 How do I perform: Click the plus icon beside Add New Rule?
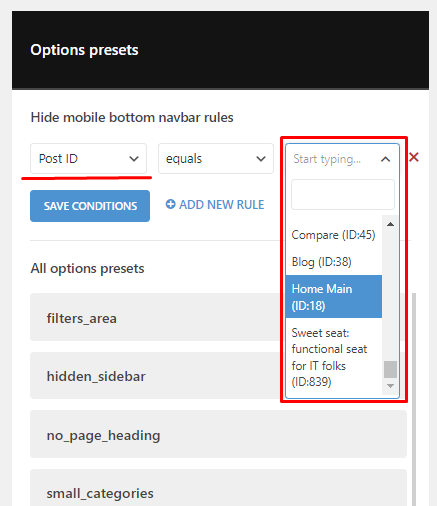tap(170, 204)
